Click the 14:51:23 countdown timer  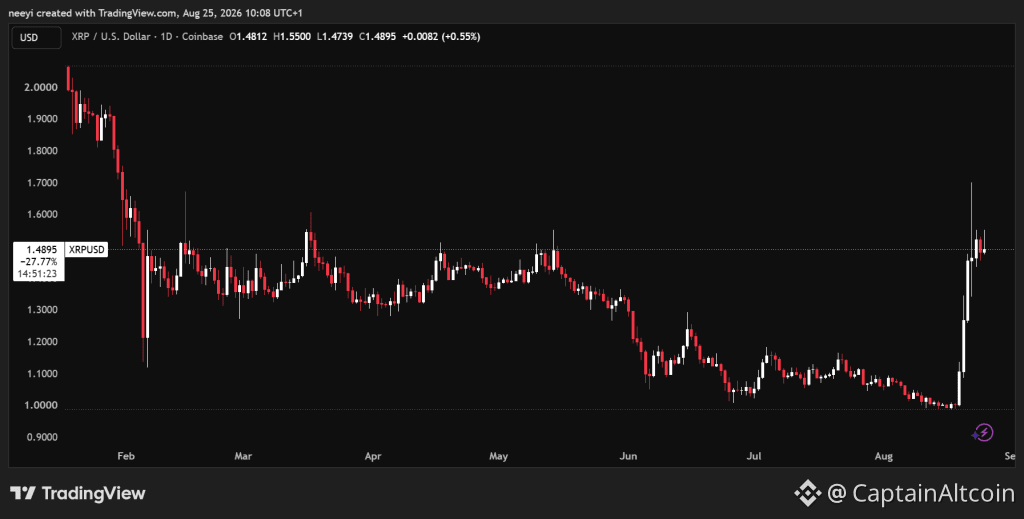37,274
